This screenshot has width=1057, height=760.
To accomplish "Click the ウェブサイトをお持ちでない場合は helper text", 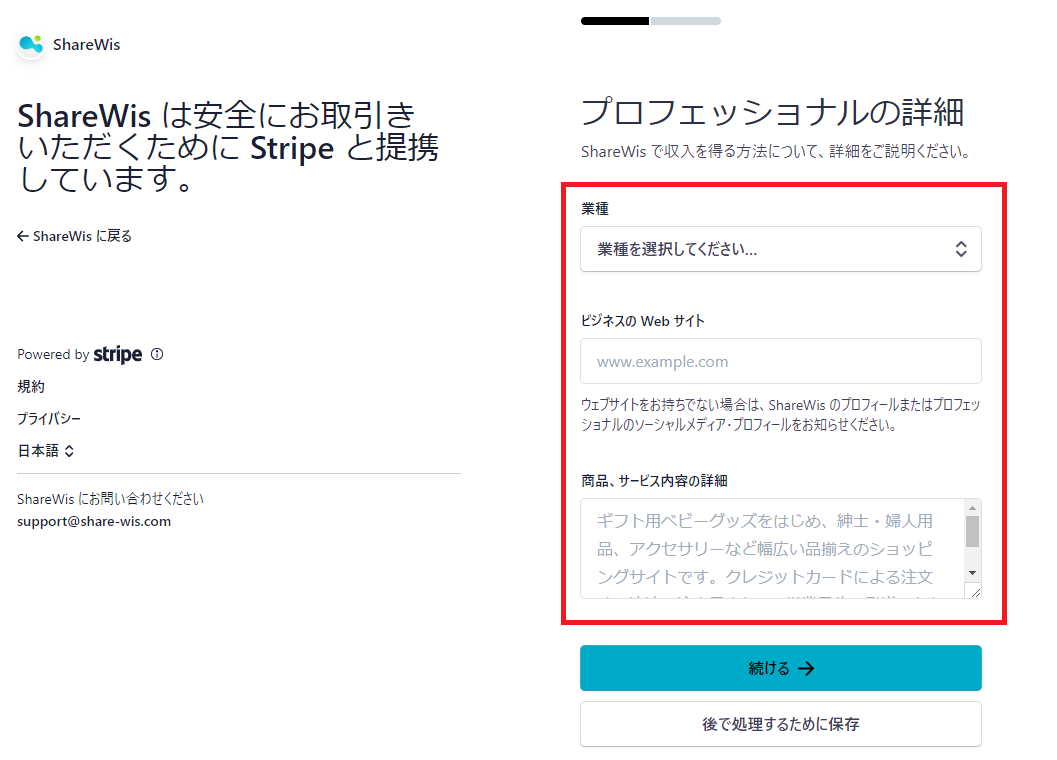I will click(781, 415).
